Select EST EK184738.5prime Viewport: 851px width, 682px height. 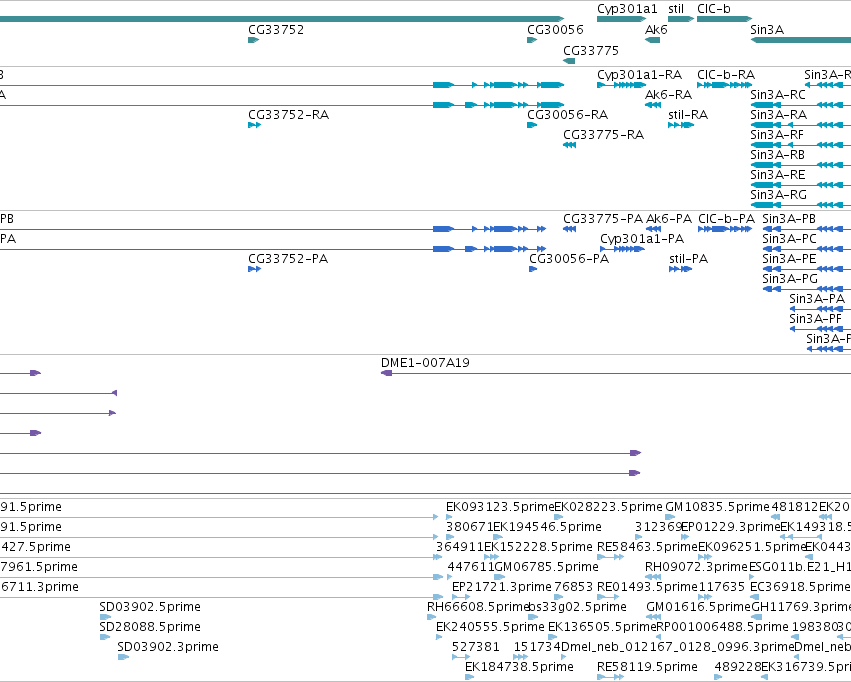coord(469,677)
